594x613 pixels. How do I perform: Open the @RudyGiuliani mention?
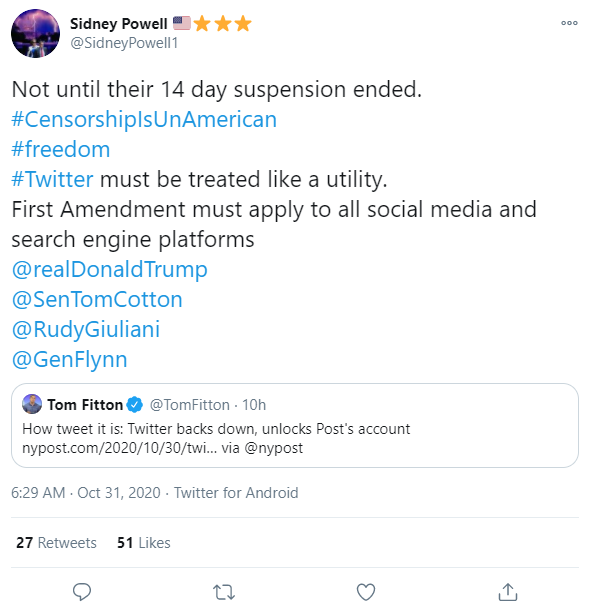tap(86, 330)
